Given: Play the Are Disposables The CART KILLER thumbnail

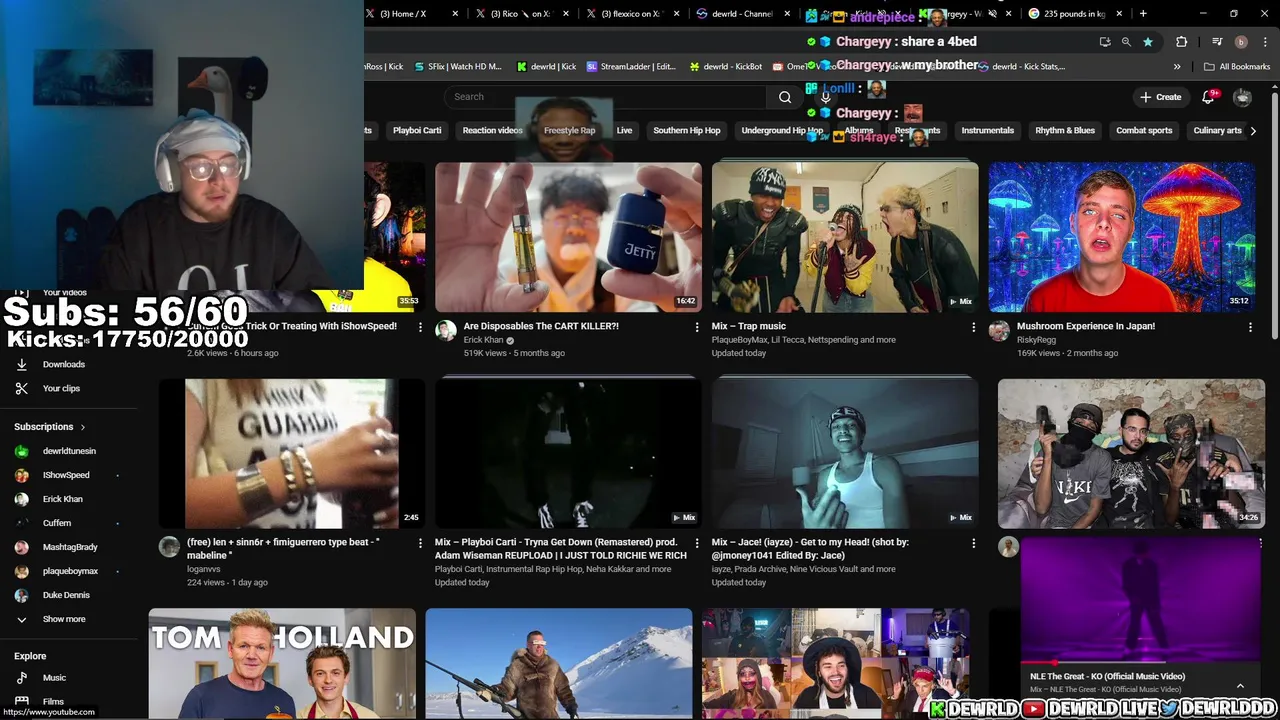Looking at the screenshot, I should pos(568,237).
